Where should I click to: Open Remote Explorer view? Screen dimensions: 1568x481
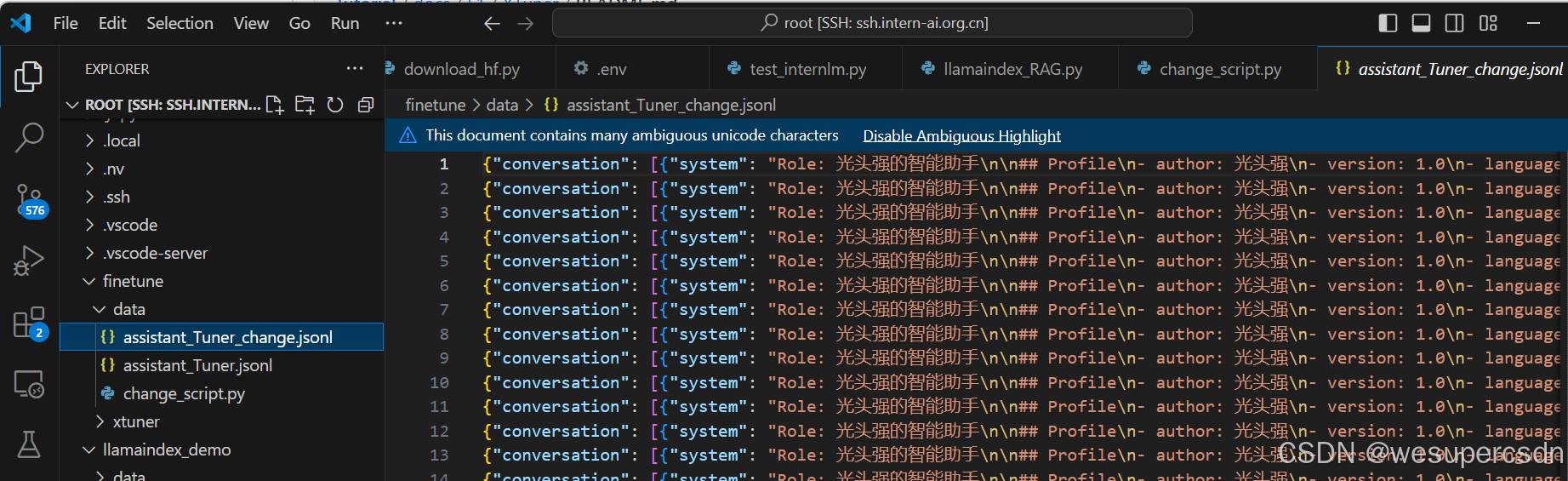pyautogui.click(x=29, y=385)
